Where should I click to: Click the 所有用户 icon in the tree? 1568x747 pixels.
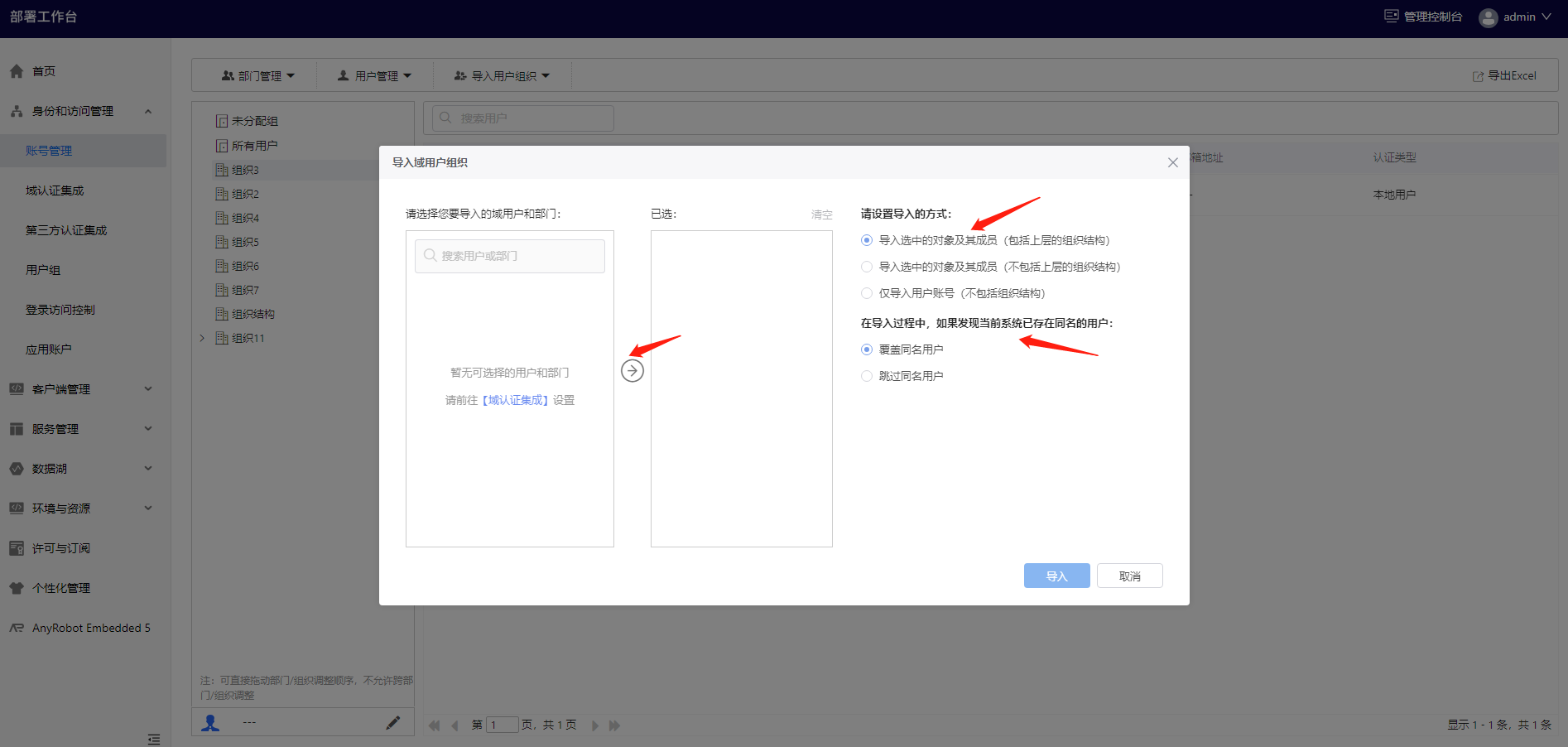[222, 146]
